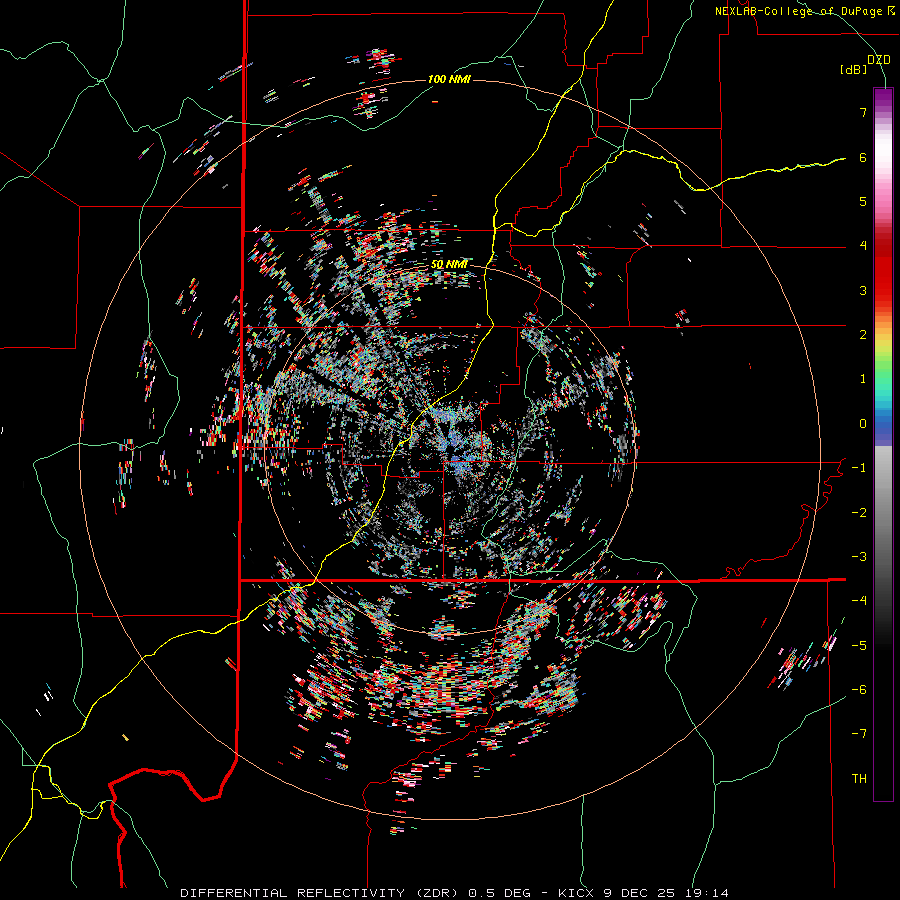This screenshot has height=900, width=900.
Task: Click the -2 value on the color scale
Action: point(859,513)
